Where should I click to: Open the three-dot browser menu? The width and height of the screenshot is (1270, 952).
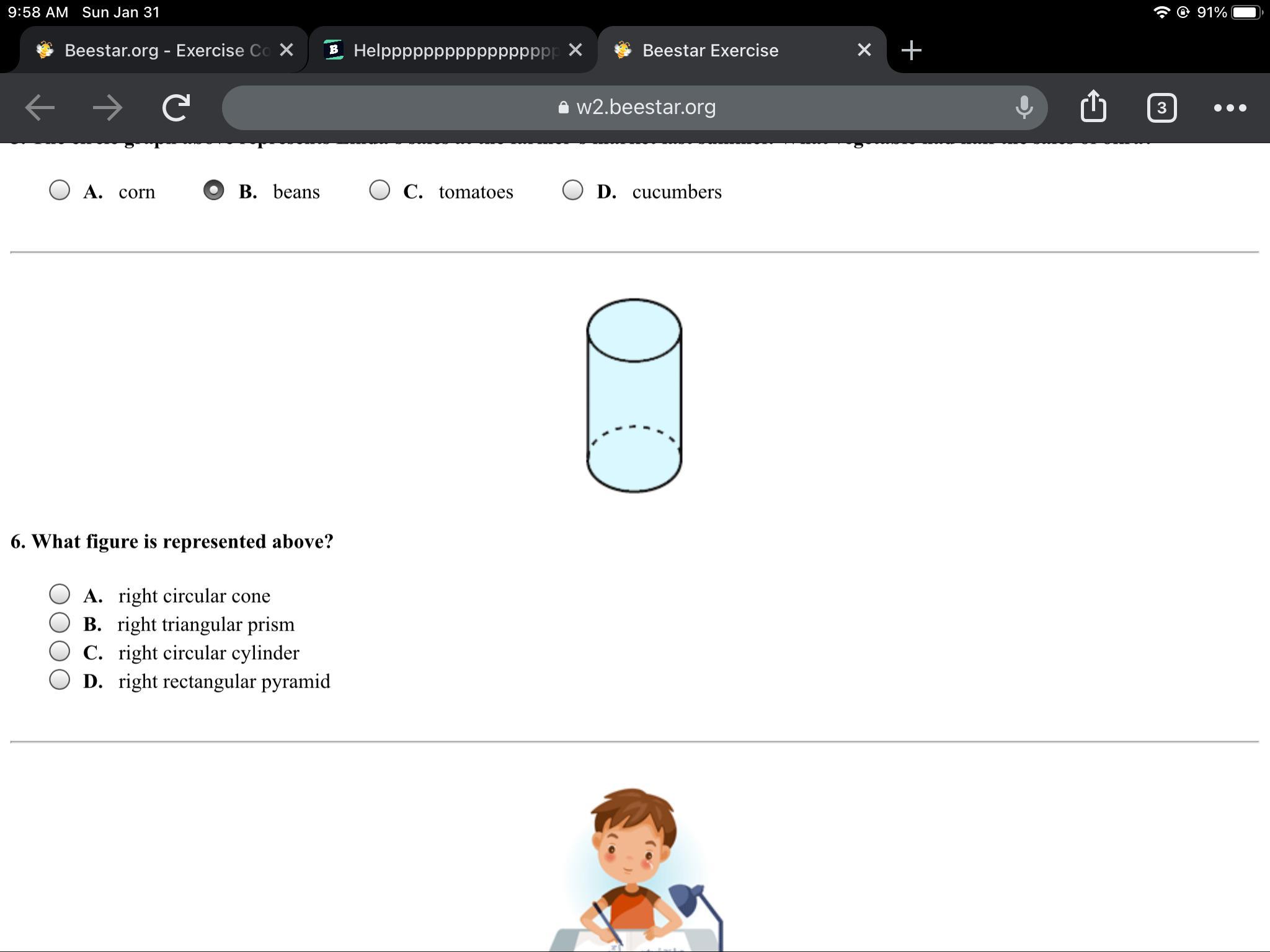point(1230,108)
